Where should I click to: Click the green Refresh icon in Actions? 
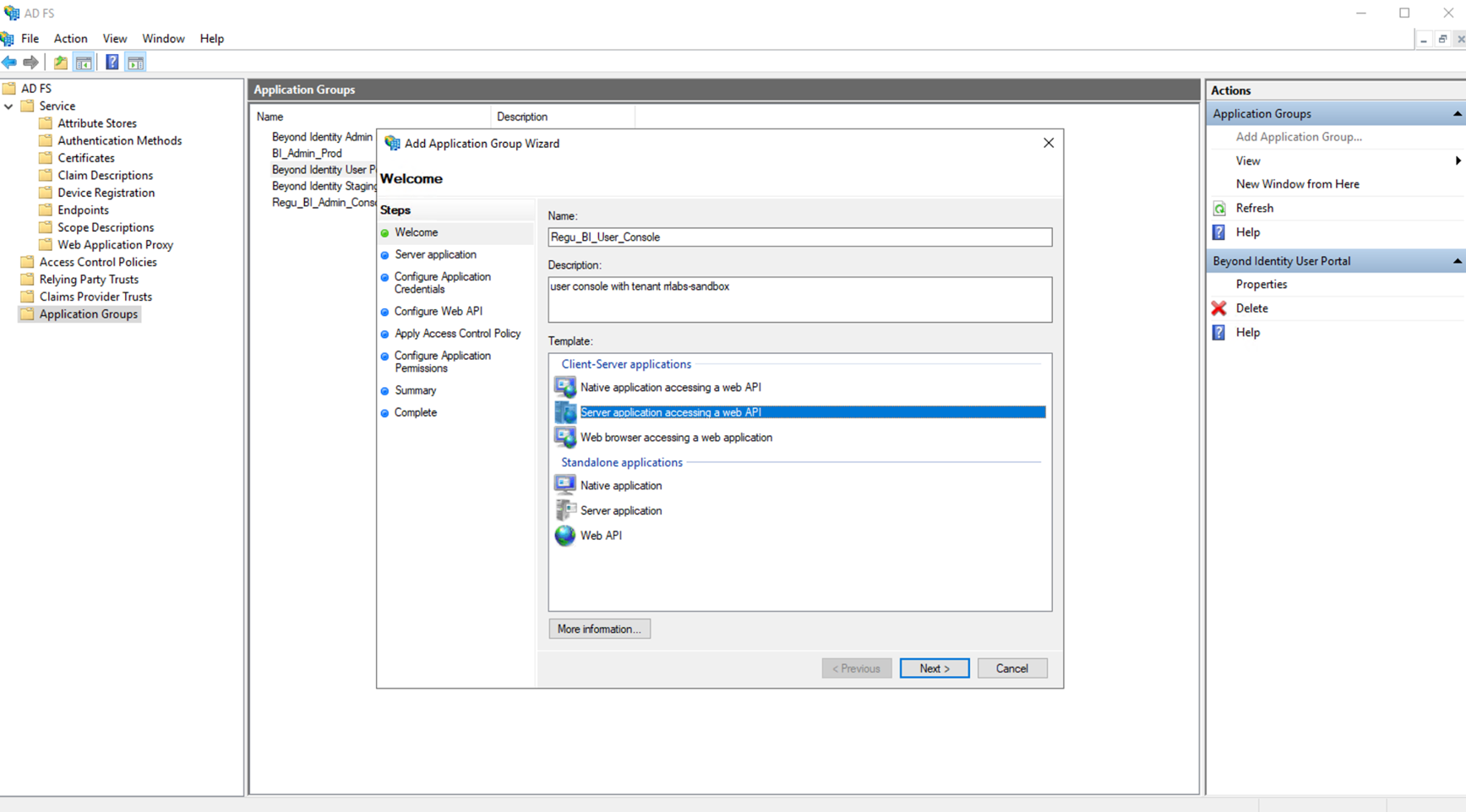click(1219, 209)
